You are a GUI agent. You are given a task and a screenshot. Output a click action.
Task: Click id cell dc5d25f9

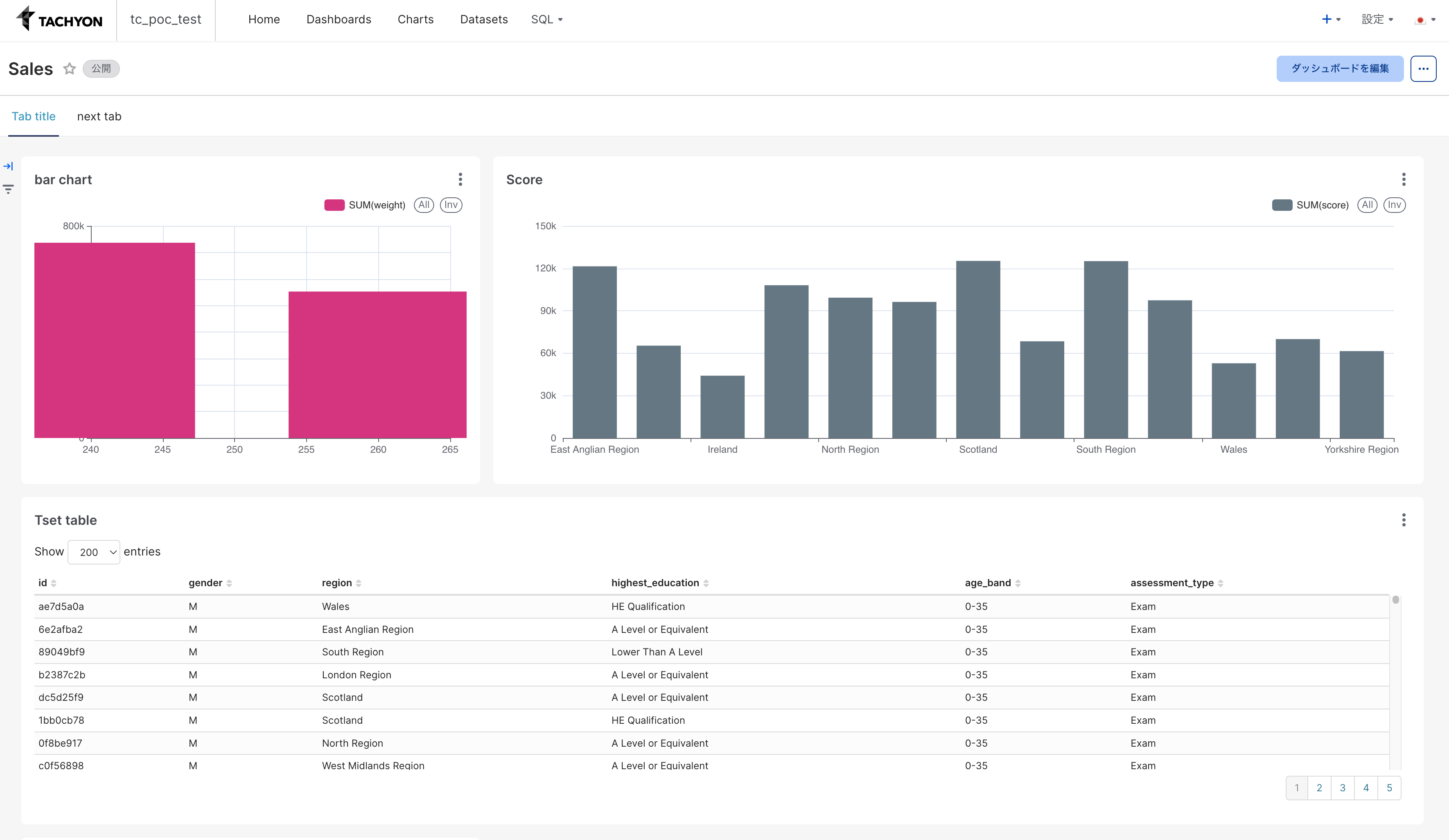click(x=61, y=698)
